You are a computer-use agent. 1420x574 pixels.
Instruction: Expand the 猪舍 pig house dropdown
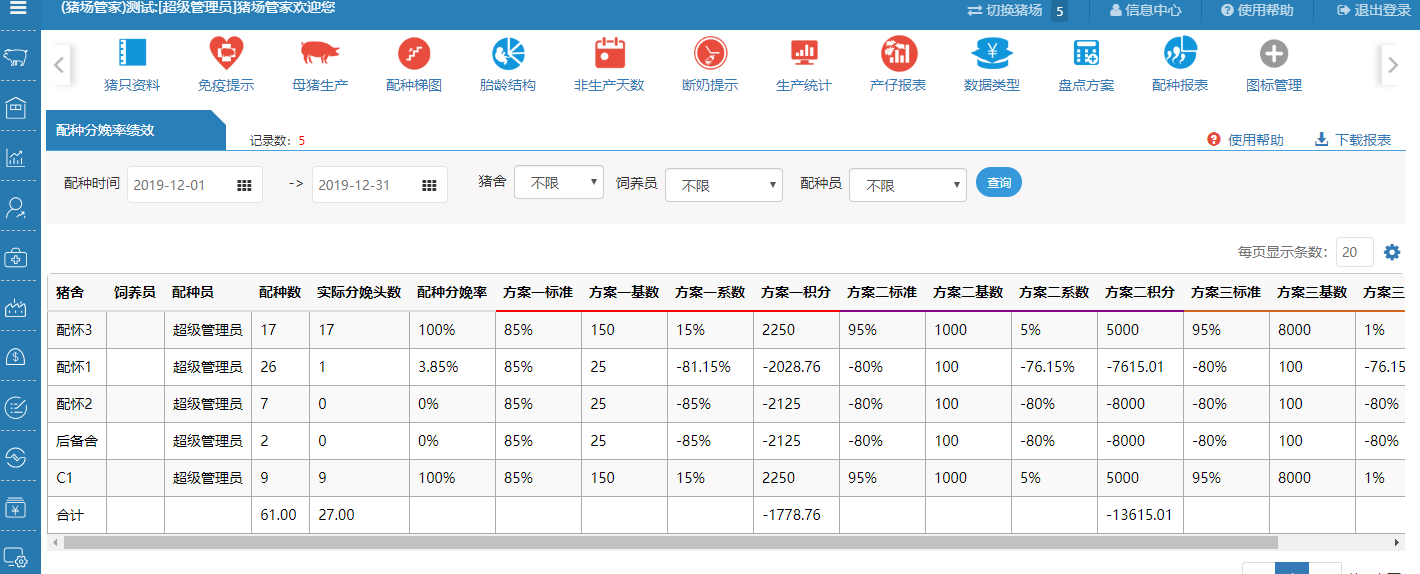(x=559, y=183)
